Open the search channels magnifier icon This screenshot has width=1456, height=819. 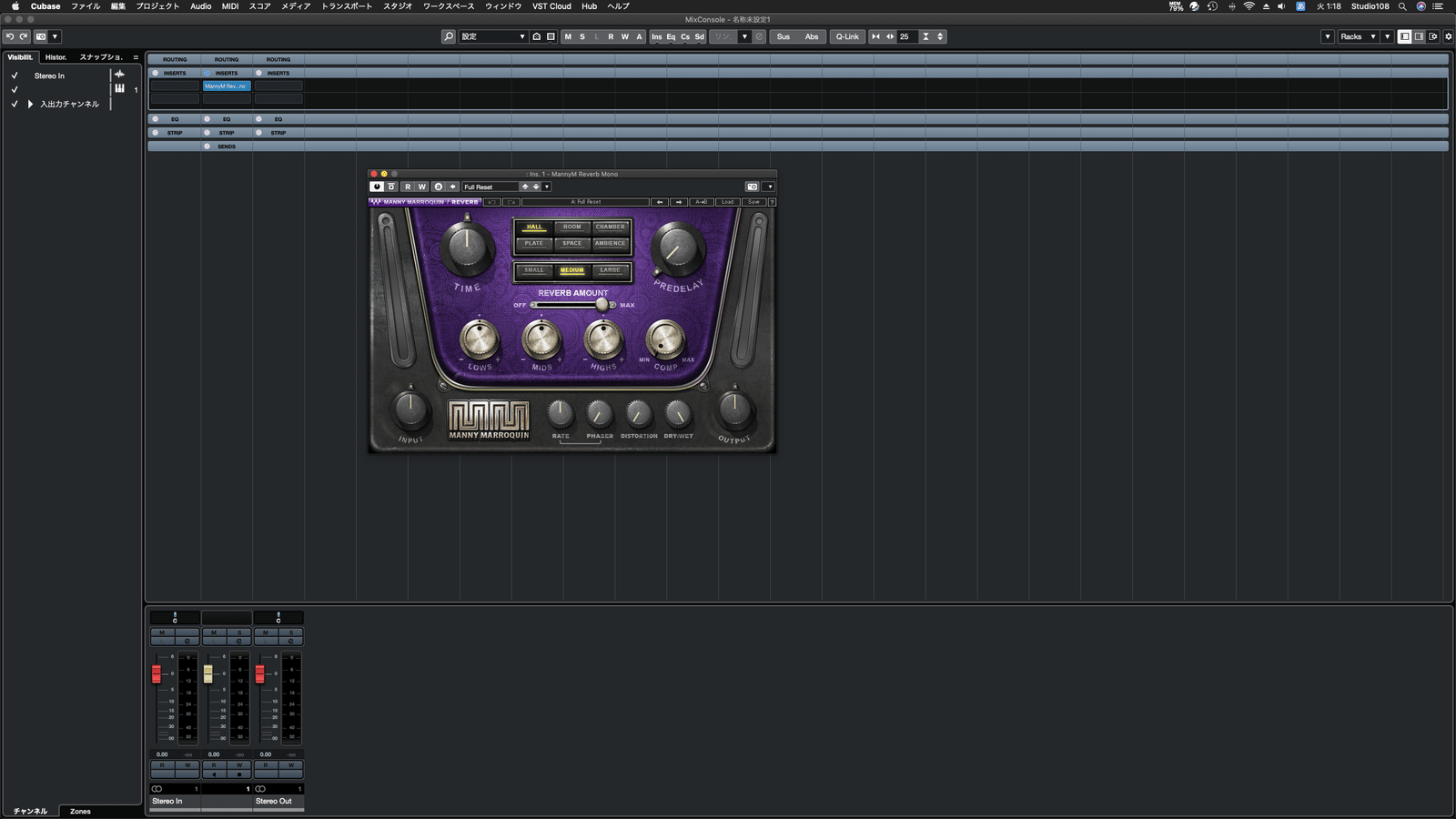pyautogui.click(x=449, y=36)
